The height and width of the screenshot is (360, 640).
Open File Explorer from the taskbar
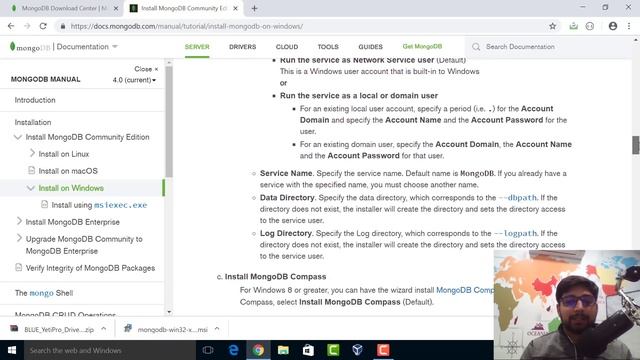tap(283, 350)
